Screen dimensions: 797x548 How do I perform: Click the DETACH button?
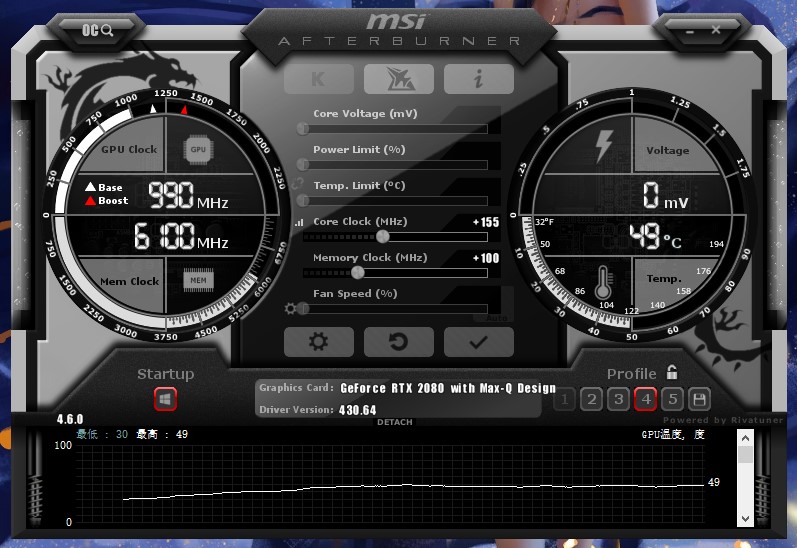coord(395,422)
